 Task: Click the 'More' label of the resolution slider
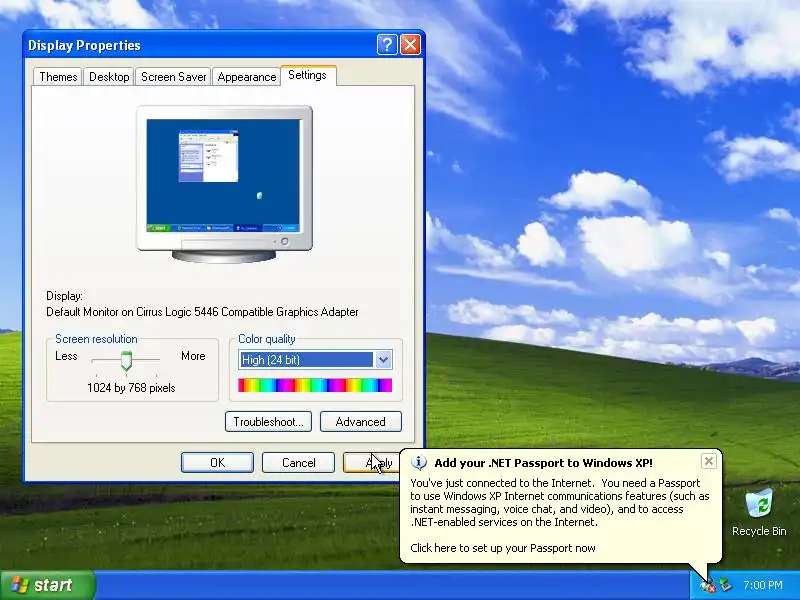(193, 356)
